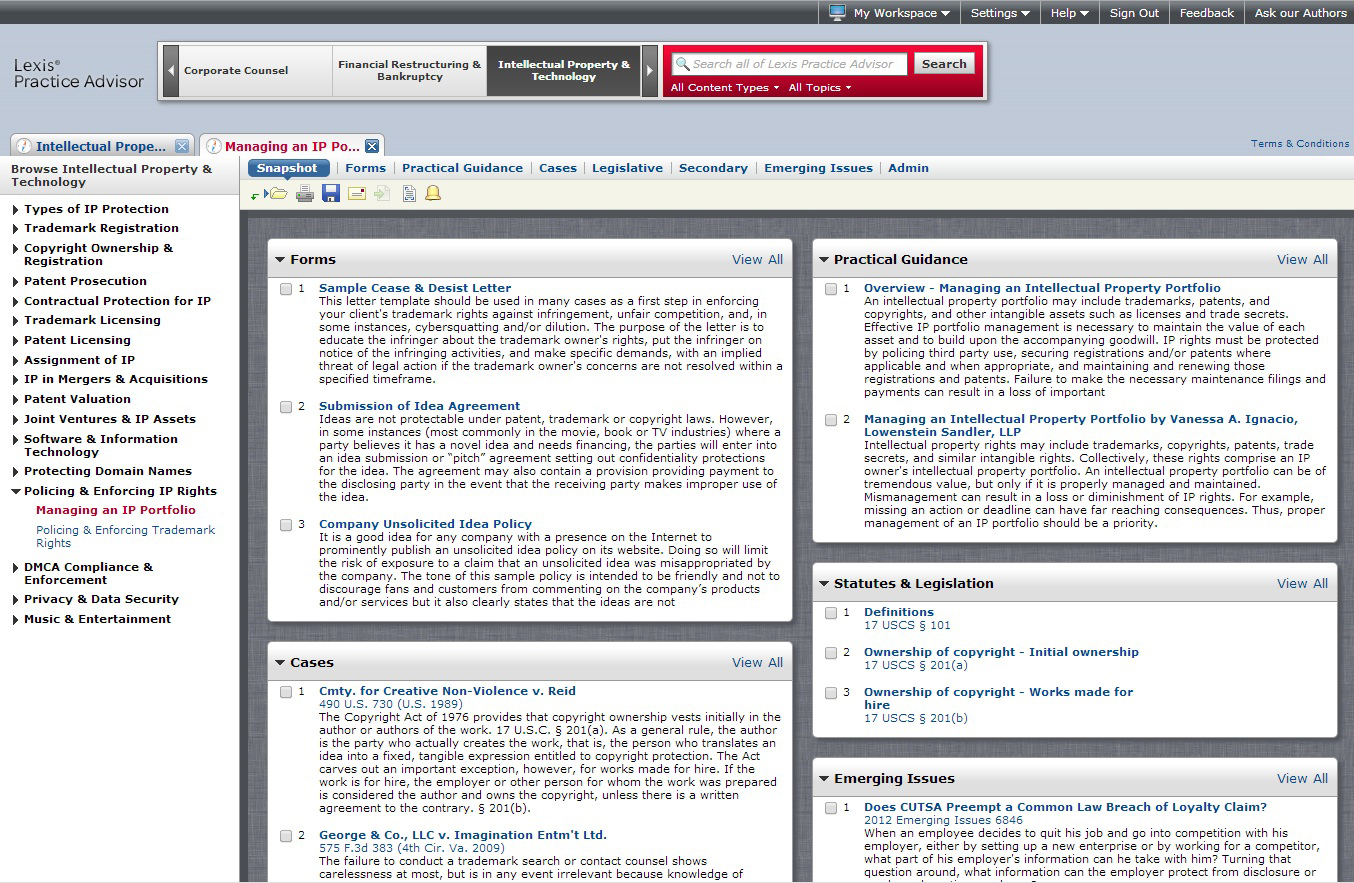
Task: Click the envelope email icon
Action: pyautogui.click(x=356, y=194)
